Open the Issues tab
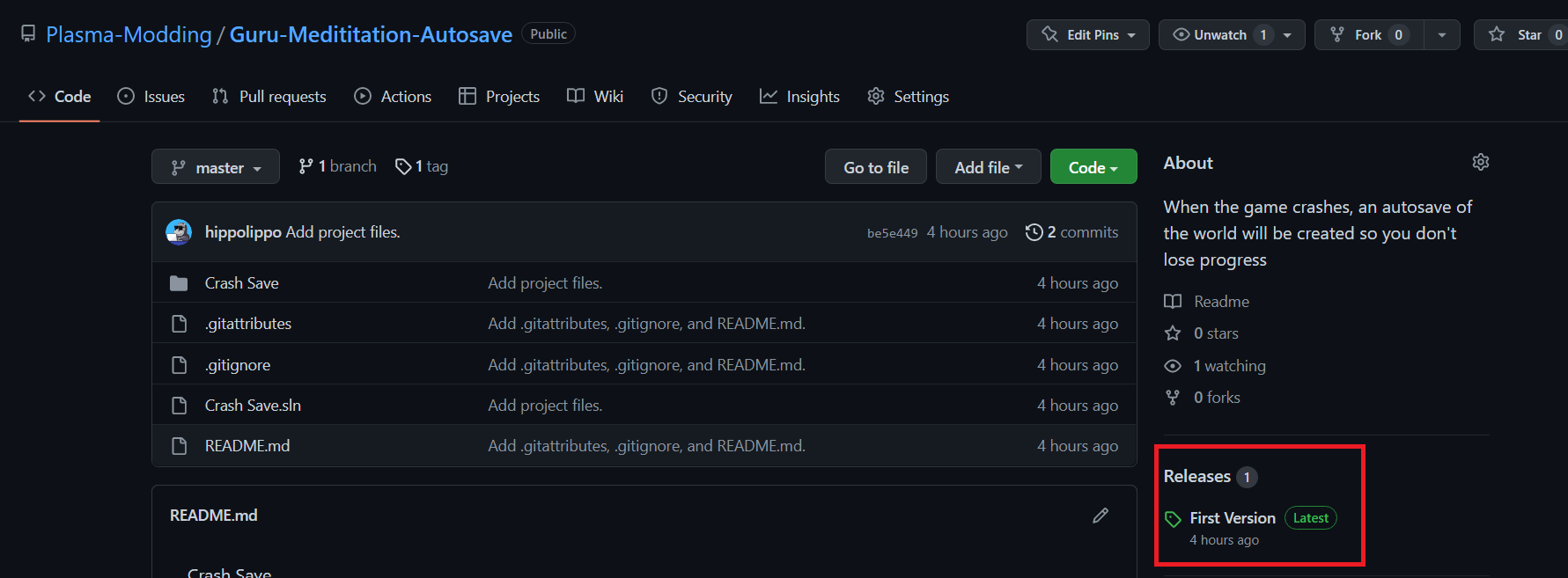1568x578 pixels. (151, 96)
